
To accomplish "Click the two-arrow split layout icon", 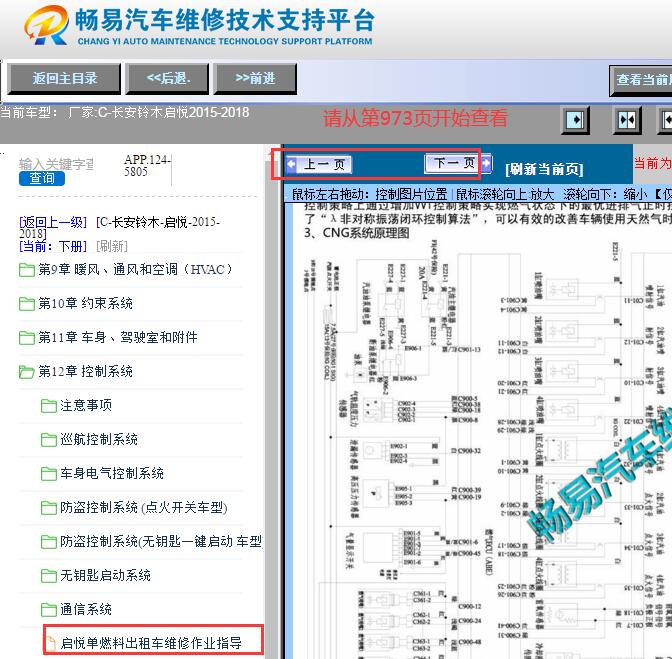I will click(627, 120).
